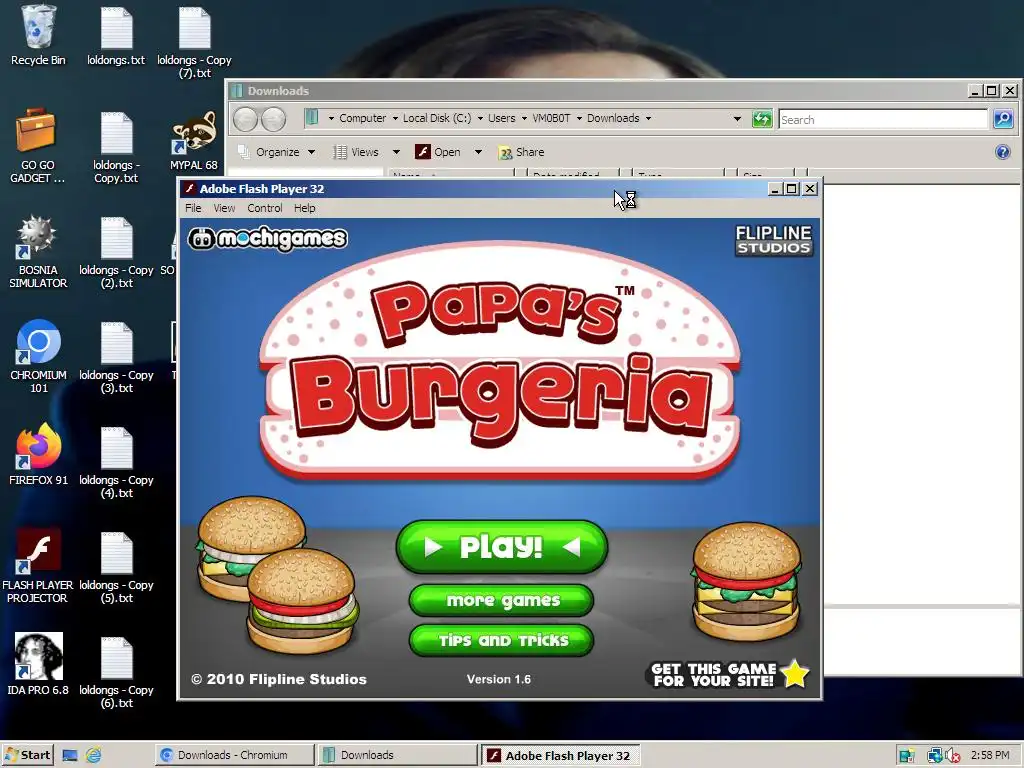Image resolution: width=1024 pixels, height=768 pixels.
Task: Click the more games button
Action: click(502, 600)
